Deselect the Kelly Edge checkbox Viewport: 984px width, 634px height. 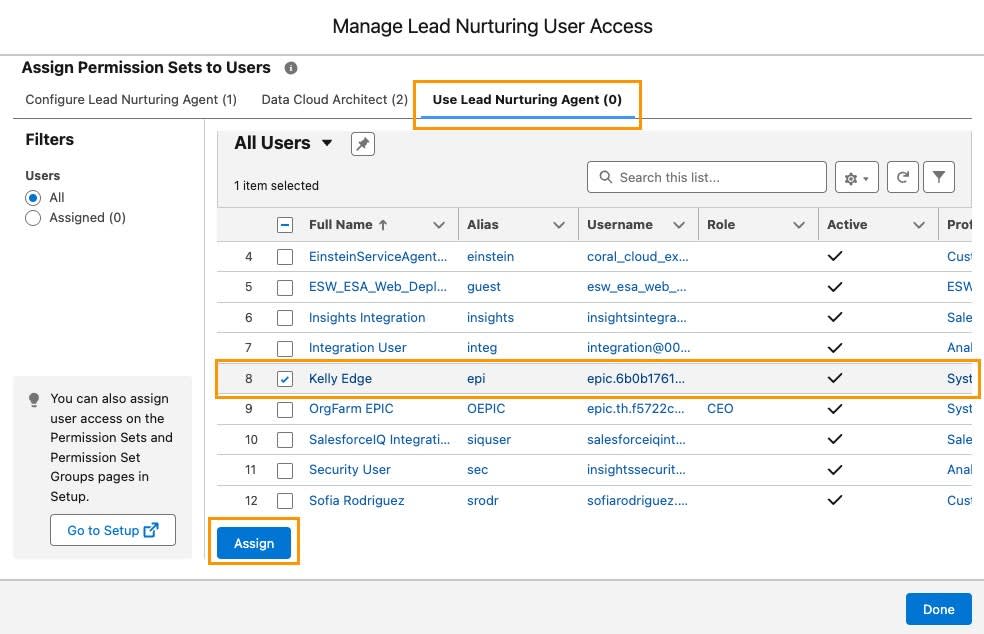(285, 378)
